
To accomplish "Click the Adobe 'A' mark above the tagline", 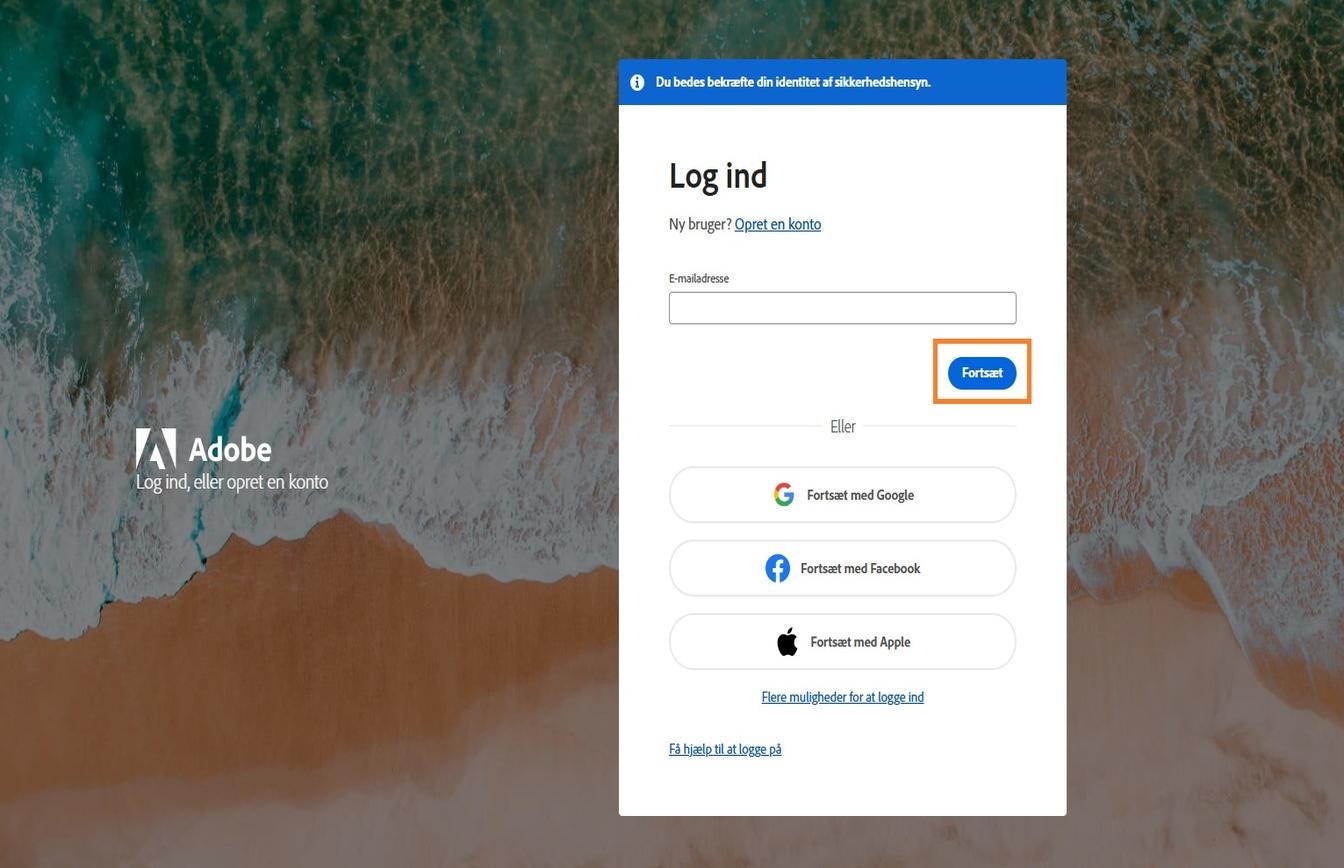I will point(157,450).
